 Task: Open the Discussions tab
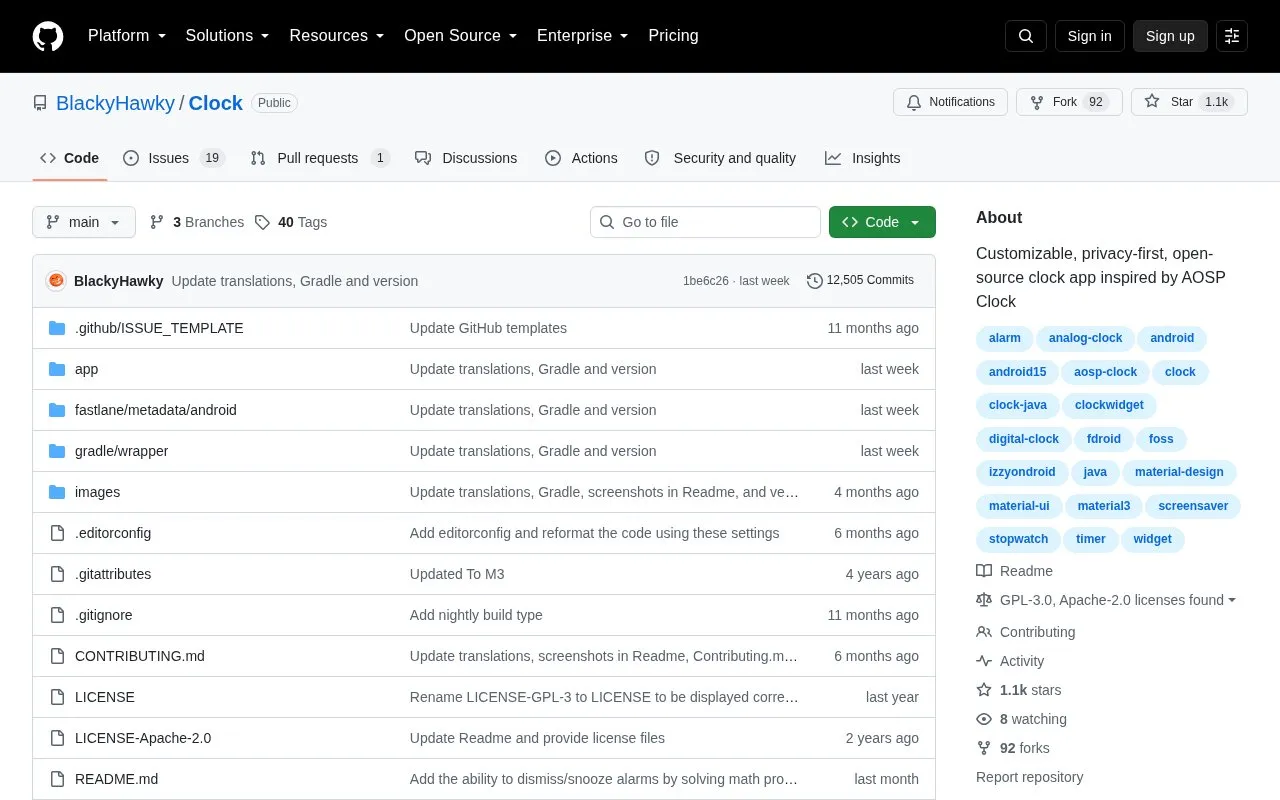pos(466,158)
